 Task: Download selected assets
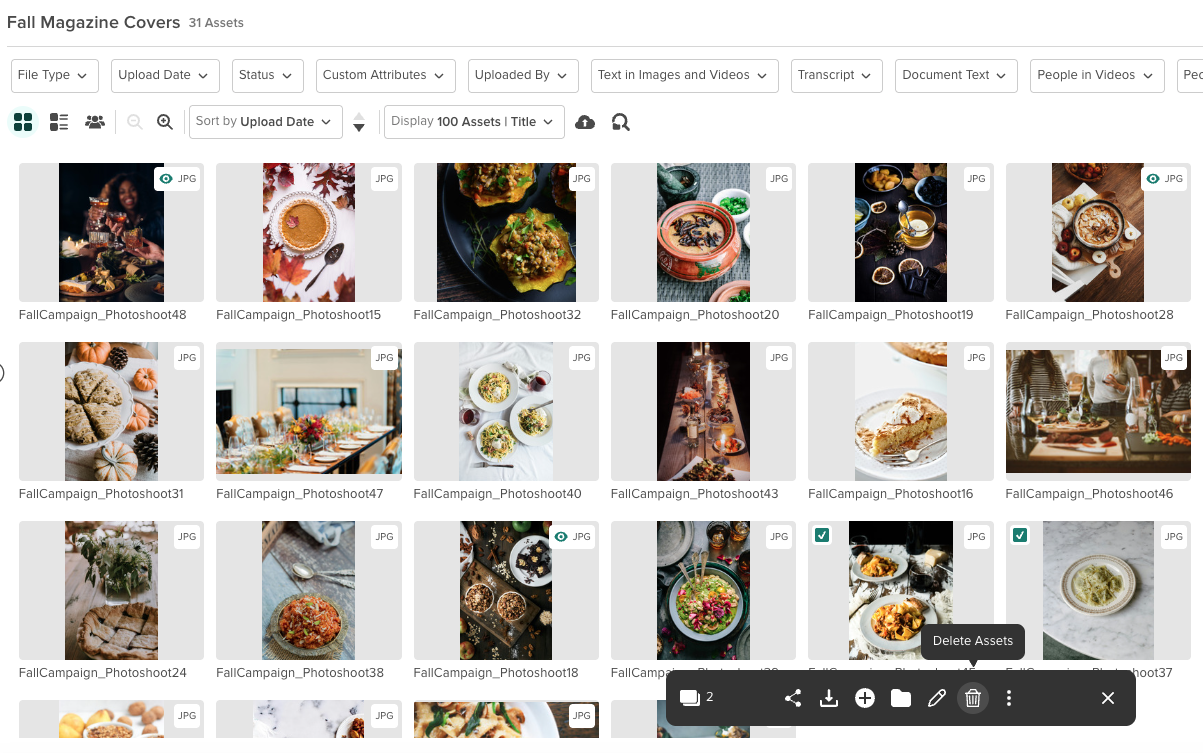pos(828,698)
